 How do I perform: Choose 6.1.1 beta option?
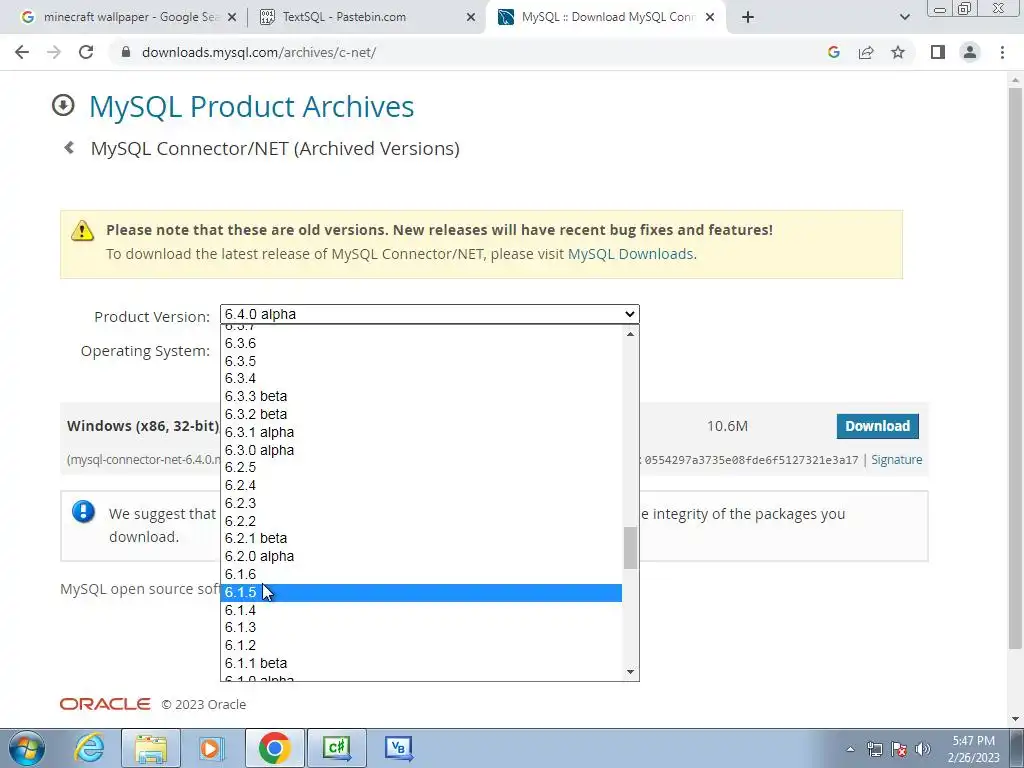click(421, 663)
